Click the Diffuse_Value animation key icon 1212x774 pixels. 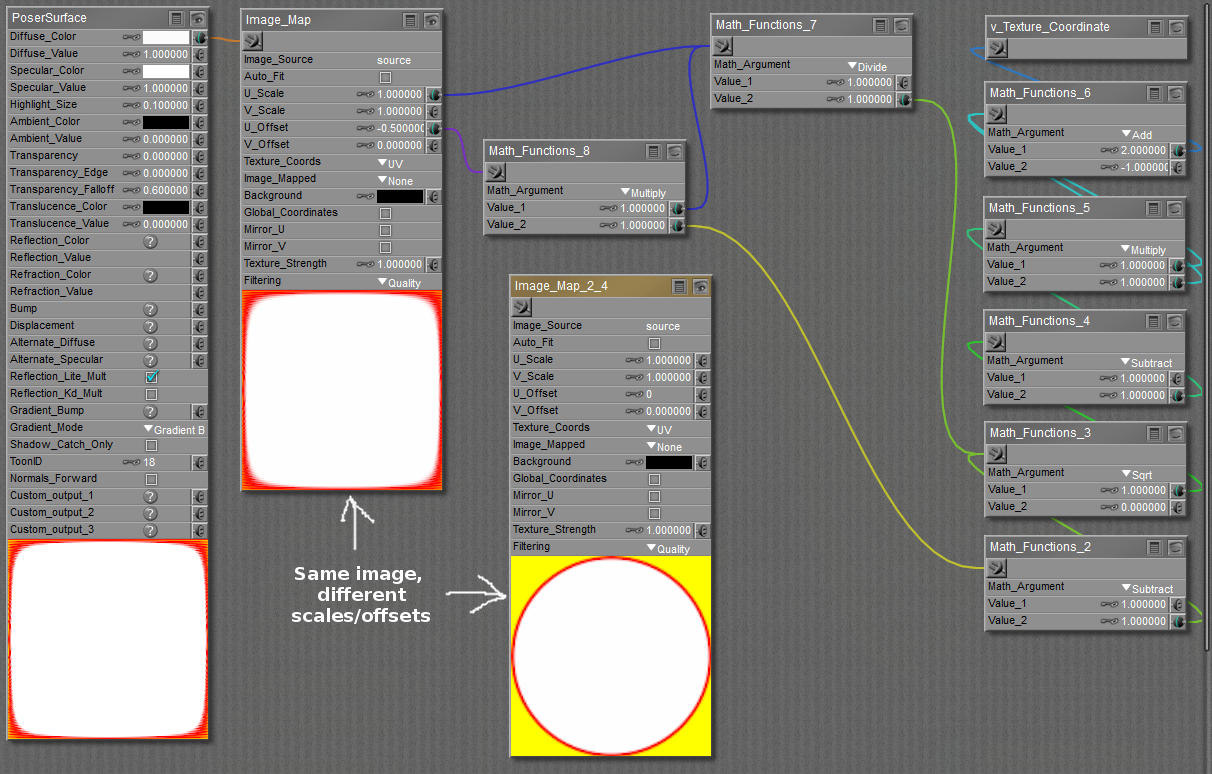[x=131, y=54]
